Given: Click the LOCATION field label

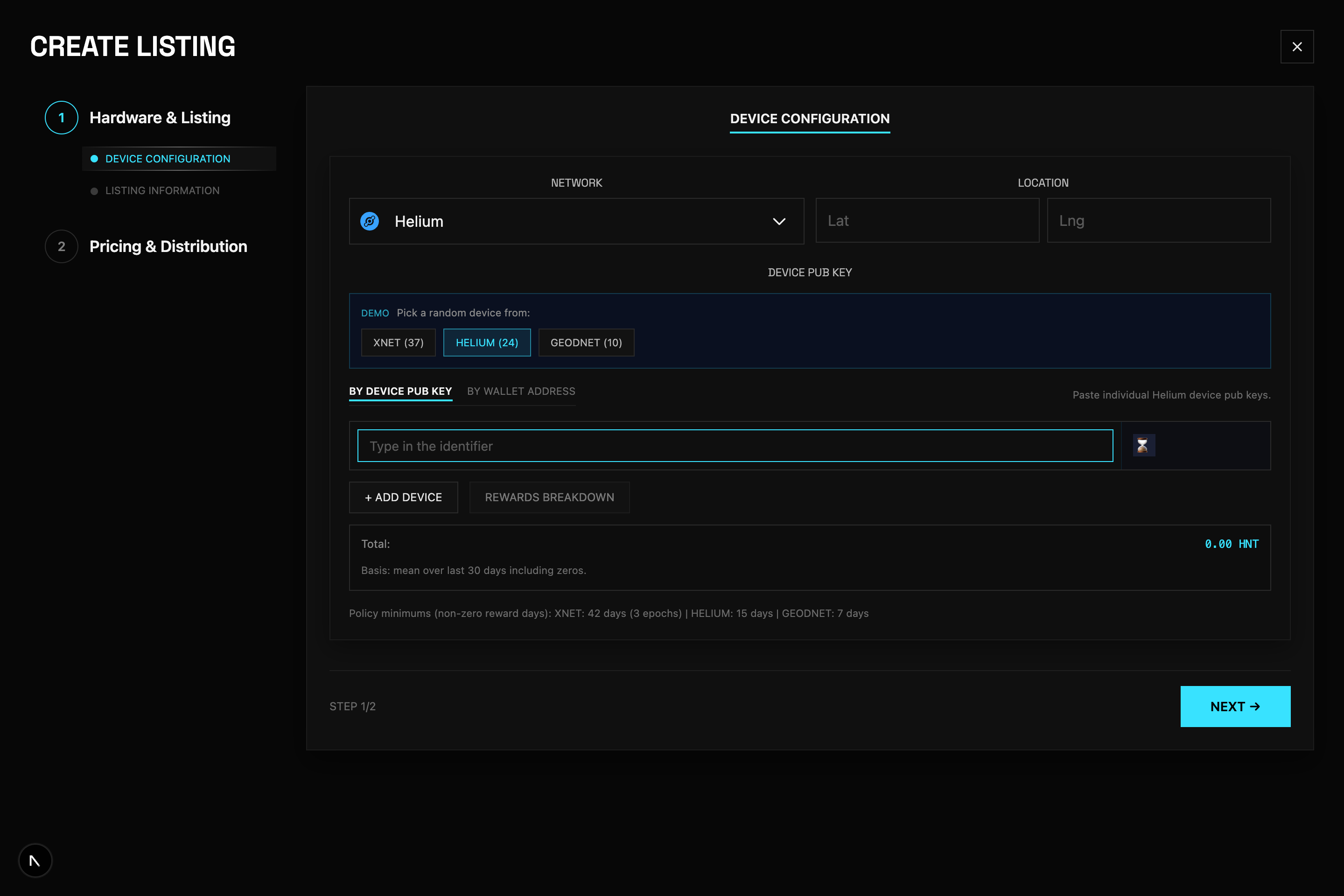Looking at the screenshot, I should point(1043,183).
